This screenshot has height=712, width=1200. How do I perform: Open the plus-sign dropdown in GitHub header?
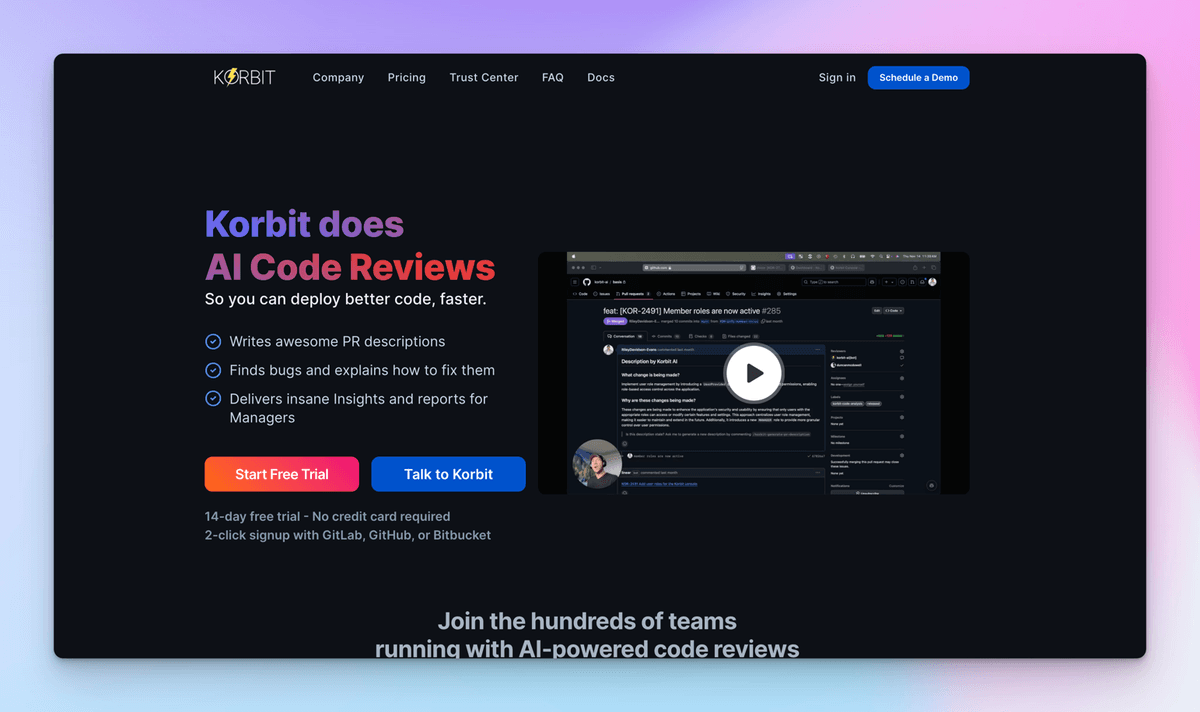point(888,281)
